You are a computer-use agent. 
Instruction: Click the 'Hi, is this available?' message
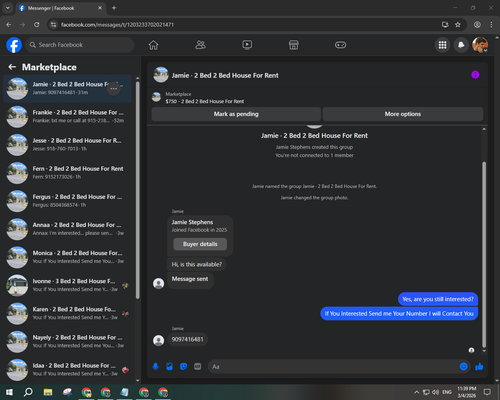[197, 264]
